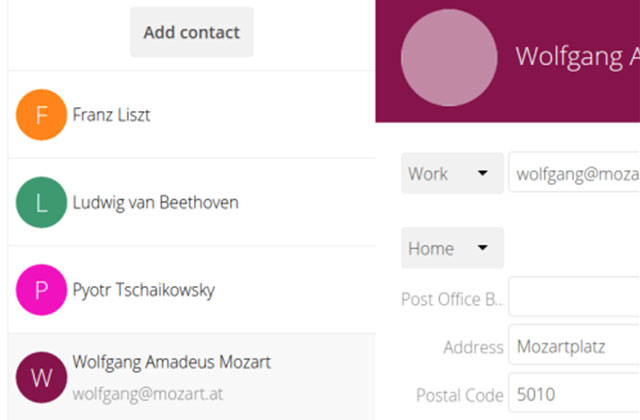This screenshot has height=420, width=640.
Task: Click the W avatar for Mozart
Action: point(41,377)
